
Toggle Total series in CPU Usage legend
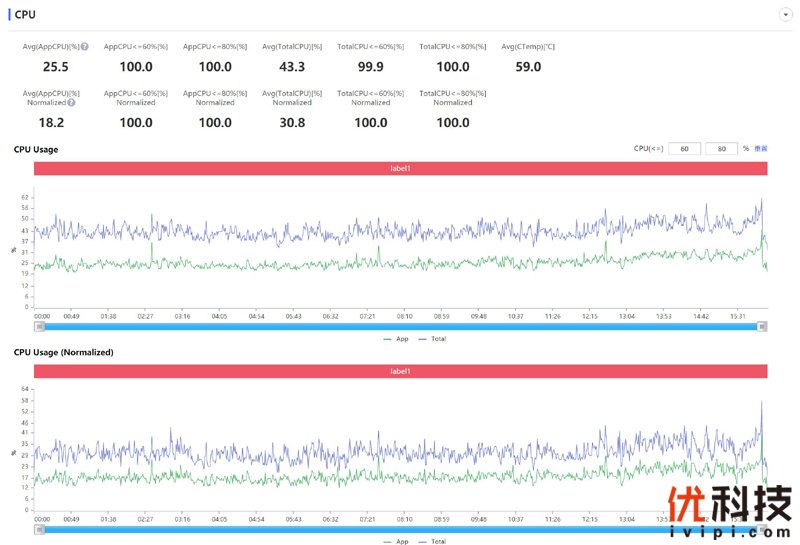(x=432, y=339)
